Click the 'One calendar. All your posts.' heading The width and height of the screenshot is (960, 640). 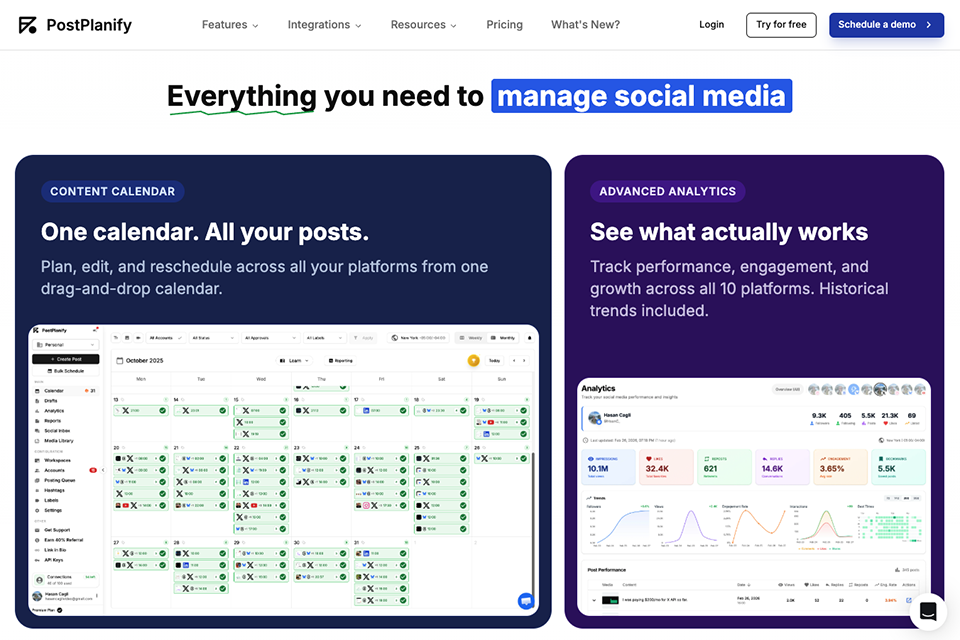click(x=205, y=232)
